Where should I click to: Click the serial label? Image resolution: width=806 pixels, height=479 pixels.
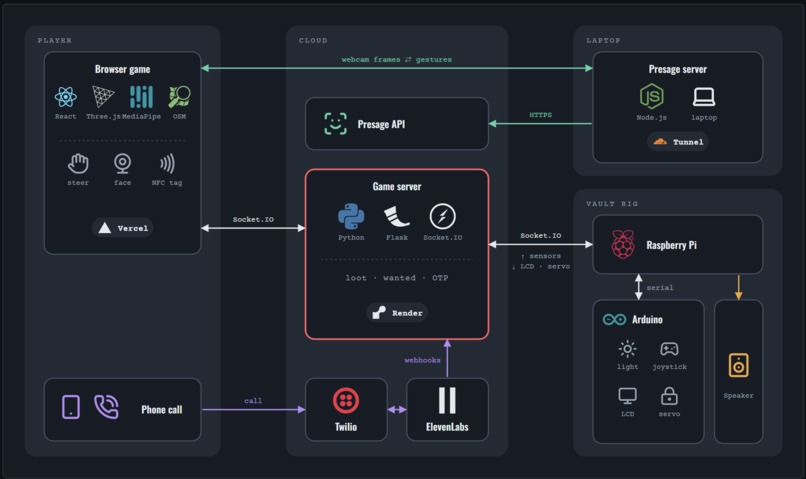click(x=660, y=287)
